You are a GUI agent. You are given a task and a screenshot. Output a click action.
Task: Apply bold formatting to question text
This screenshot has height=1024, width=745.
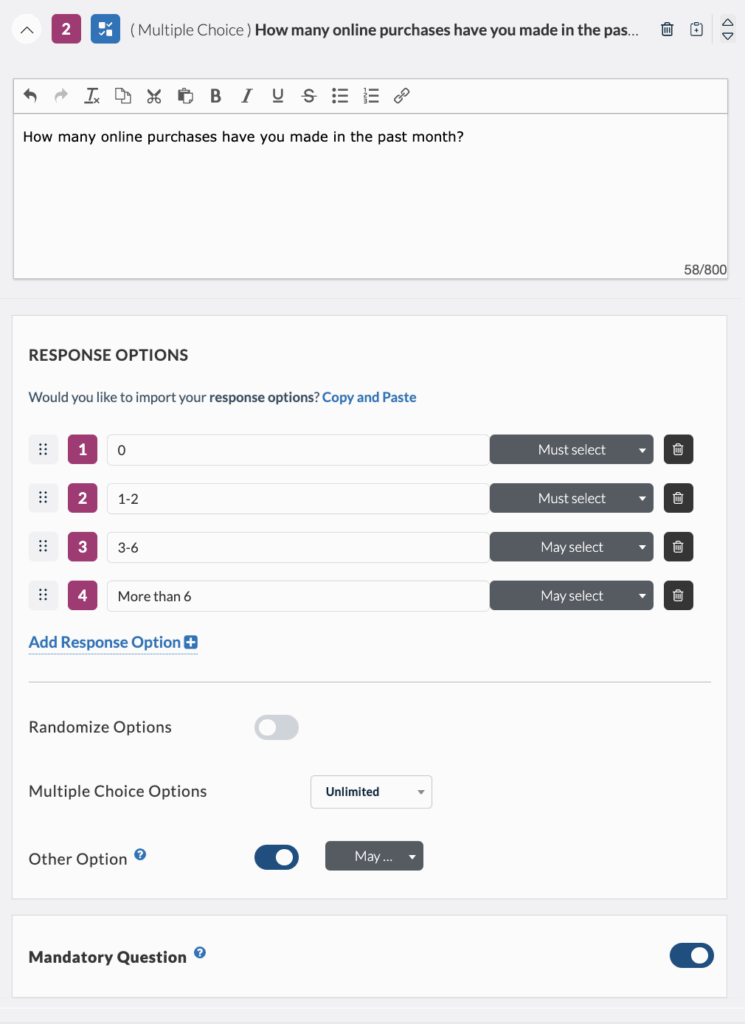point(215,96)
